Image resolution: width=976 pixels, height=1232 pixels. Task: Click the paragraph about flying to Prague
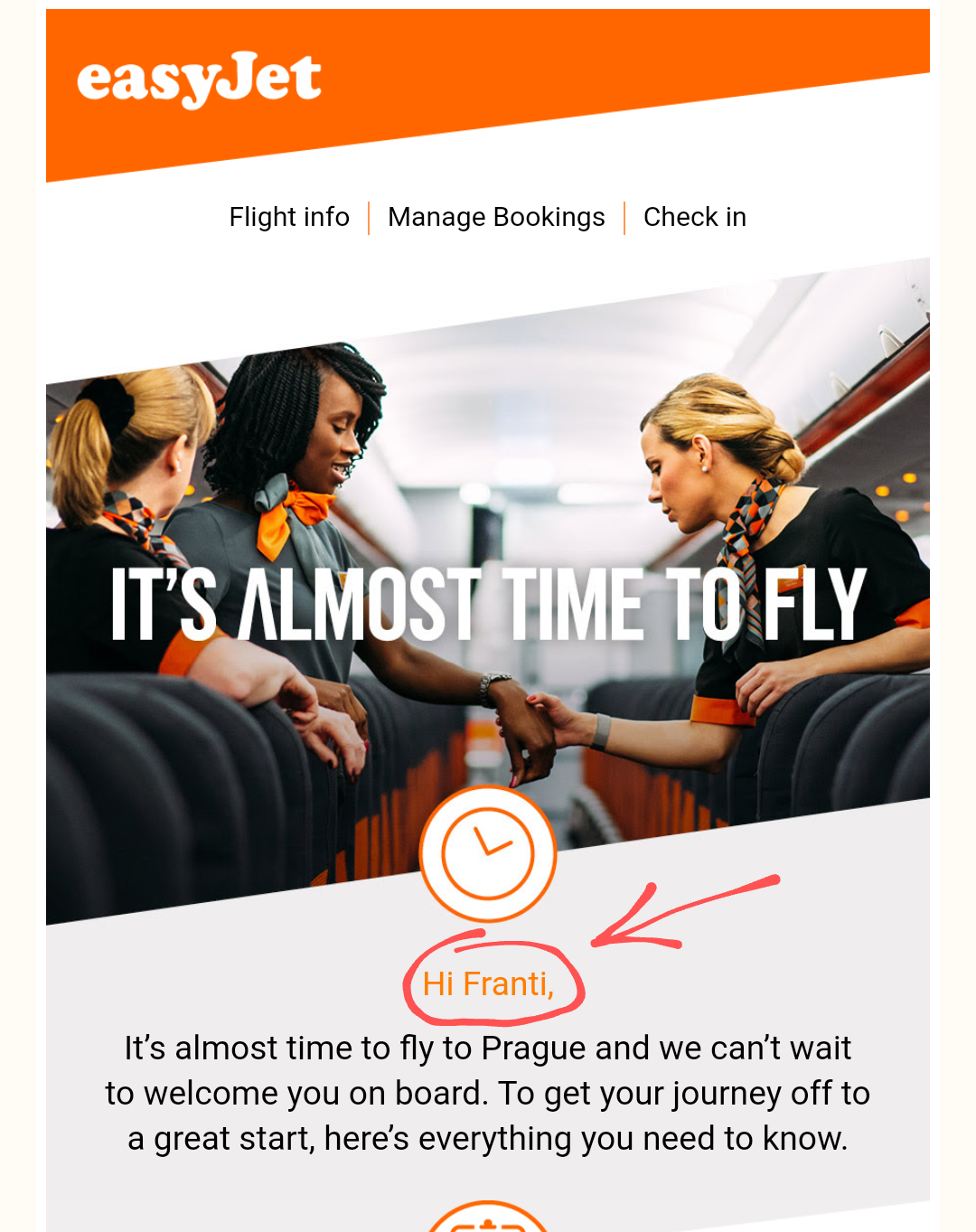point(488,1094)
